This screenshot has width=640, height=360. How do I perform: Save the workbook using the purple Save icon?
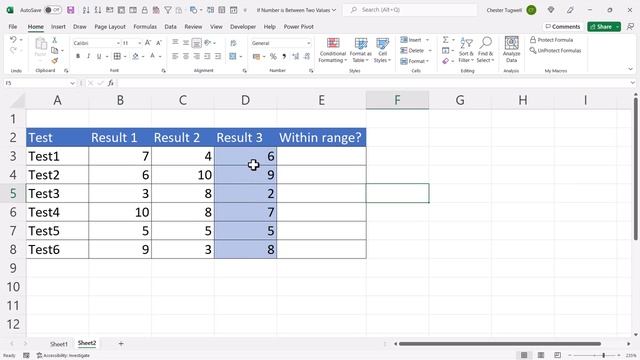[x=71, y=10]
